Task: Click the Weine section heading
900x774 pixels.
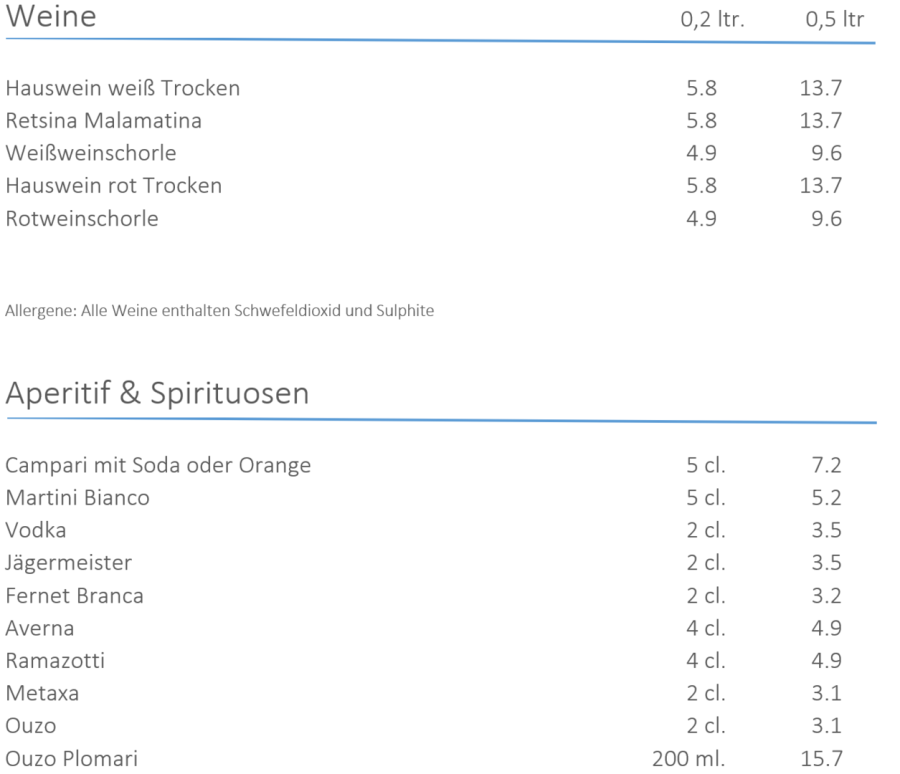Action: click(51, 17)
